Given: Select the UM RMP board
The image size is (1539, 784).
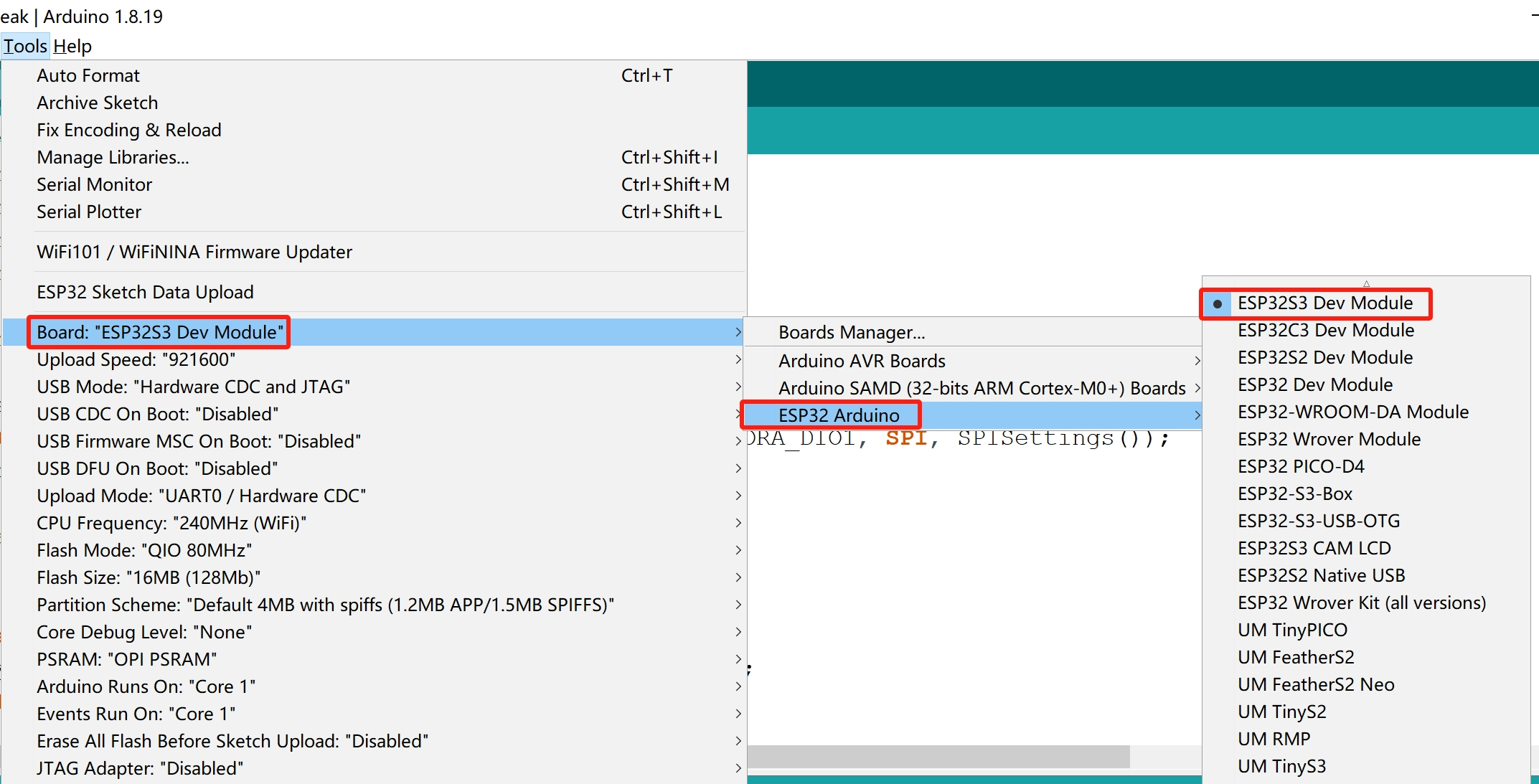Looking at the screenshot, I should (x=1366, y=740).
